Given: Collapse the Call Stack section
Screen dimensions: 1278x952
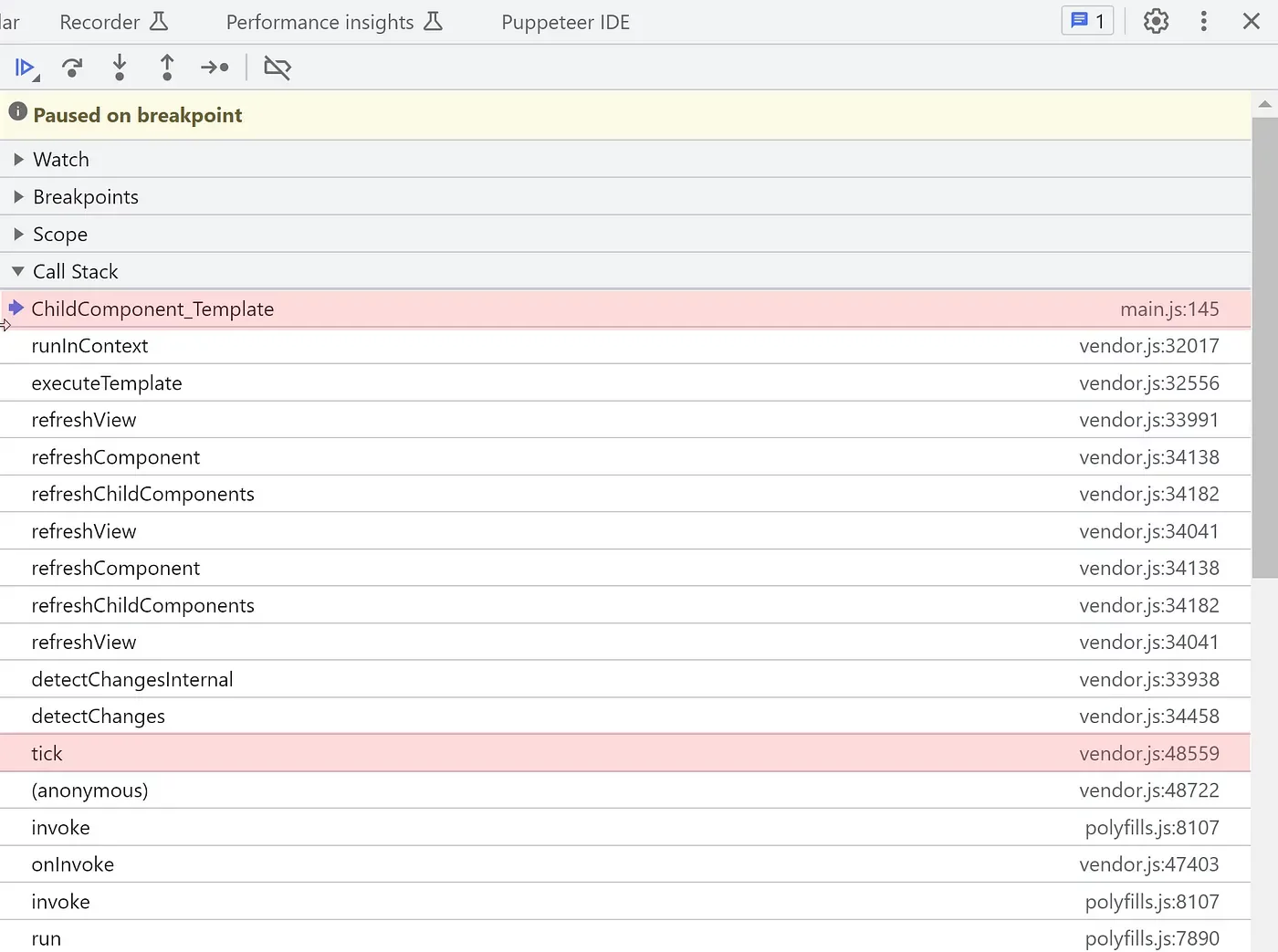Looking at the screenshot, I should (x=75, y=272).
